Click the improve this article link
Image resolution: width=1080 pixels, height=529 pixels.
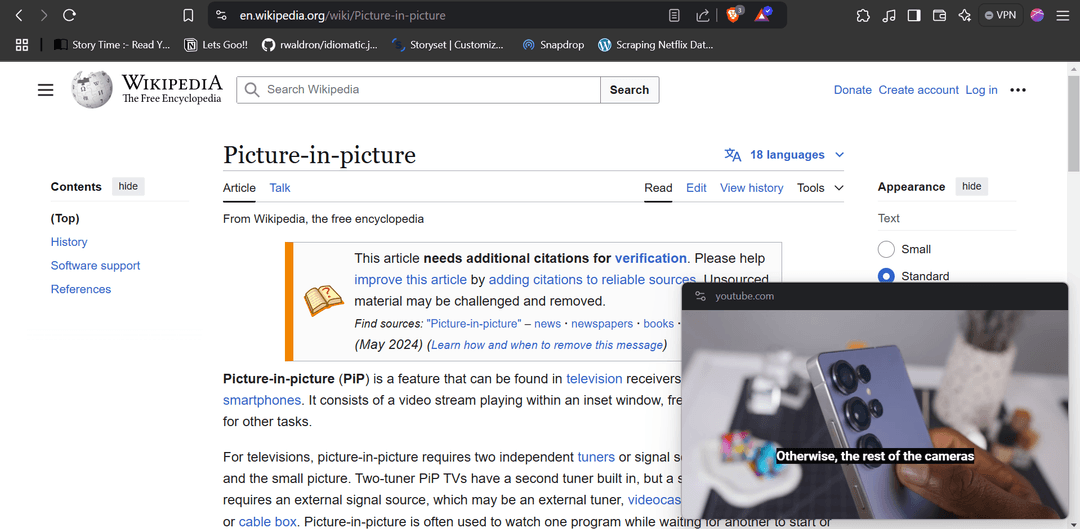click(411, 280)
